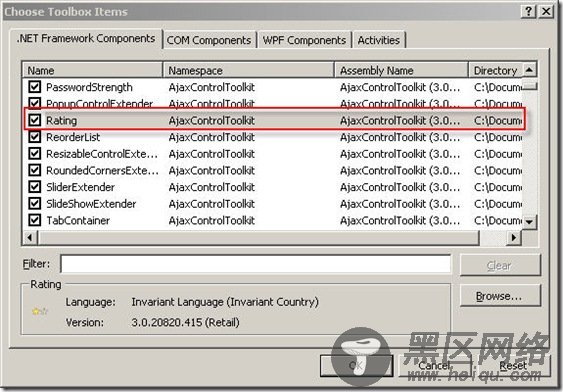The image size is (563, 392).
Task: Click the Rating star icon in details
Action: [39, 311]
